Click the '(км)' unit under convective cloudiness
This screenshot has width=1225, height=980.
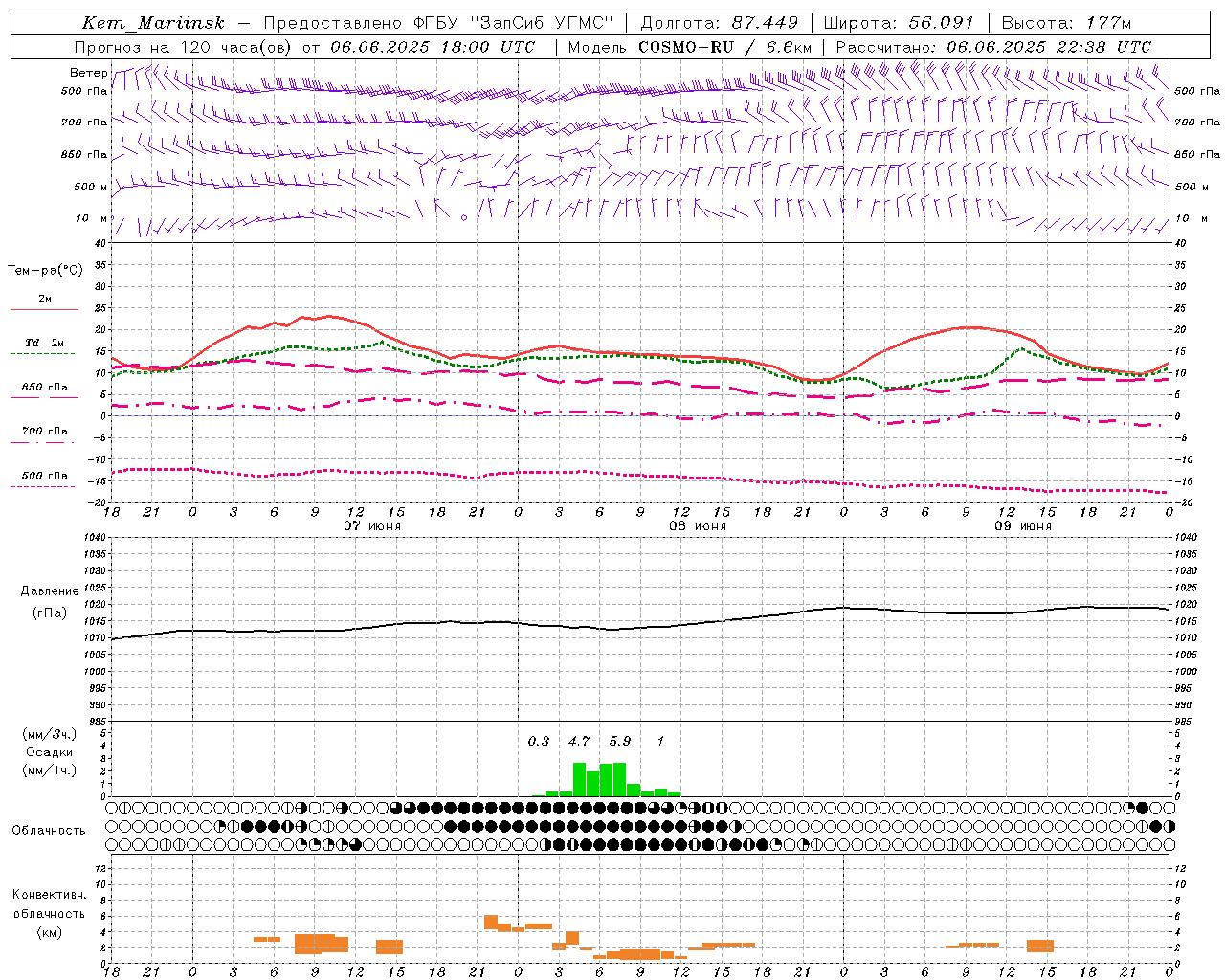50,932
